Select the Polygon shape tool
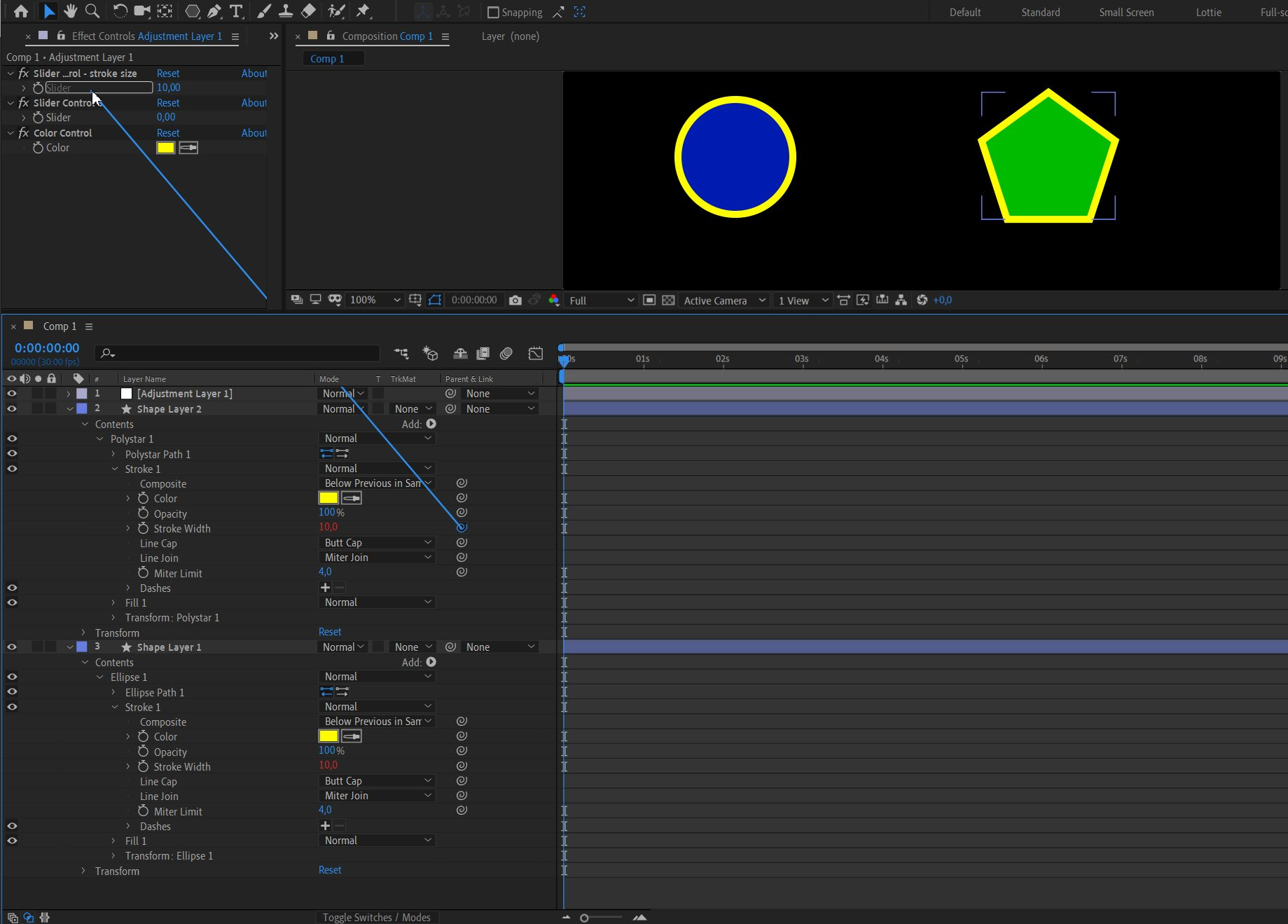1288x924 pixels. [x=192, y=11]
